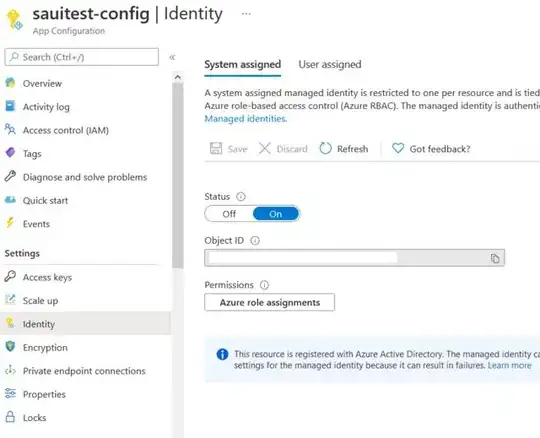The height and width of the screenshot is (438, 540).
Task: Click the Refresh icon in toolbar
Action: point(325,149)
